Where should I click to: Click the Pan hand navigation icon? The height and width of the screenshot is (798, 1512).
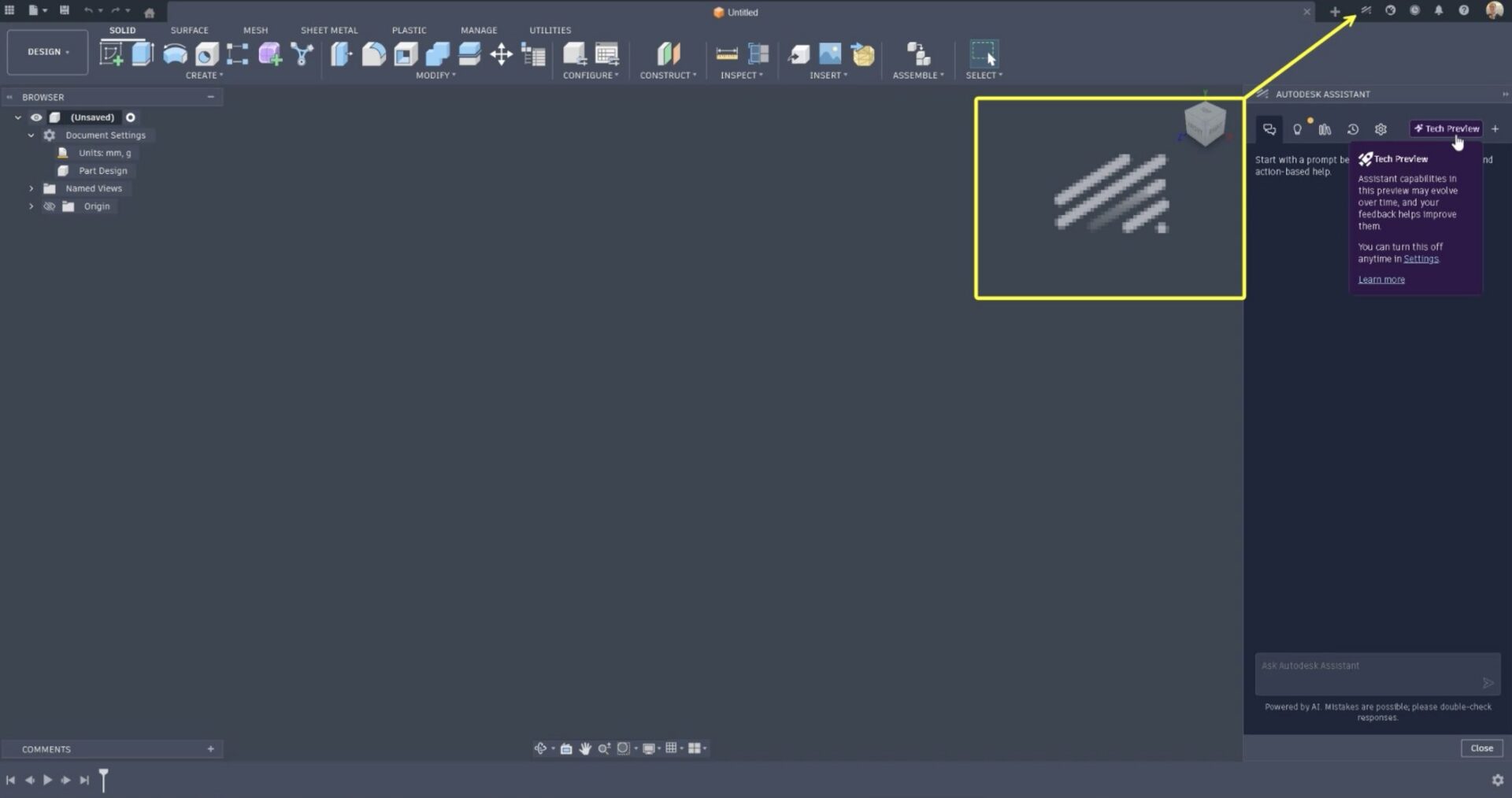[585, 748]
